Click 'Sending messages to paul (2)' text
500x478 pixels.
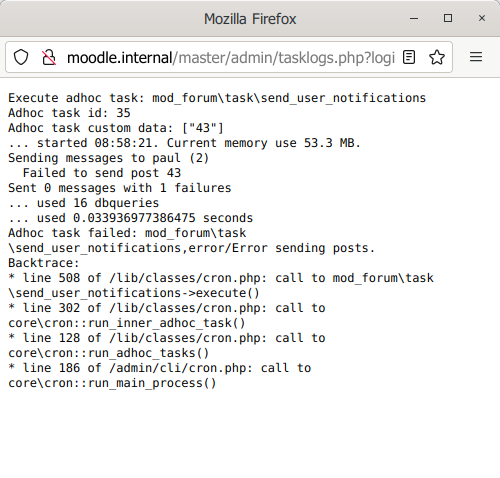[109, 158]
